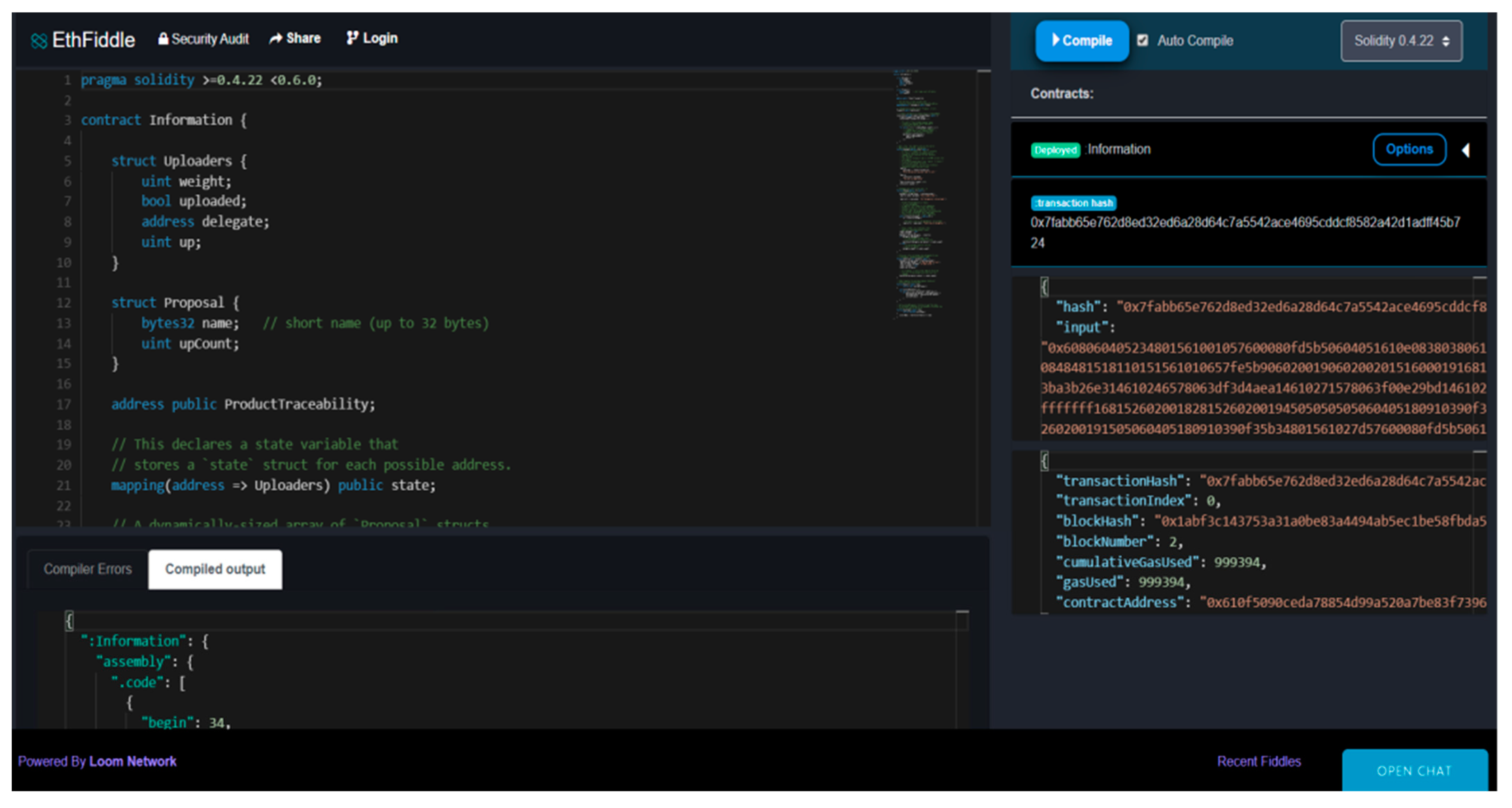Open the Loom Network link
This screenshot has width=1512, height=808.
[x=133, y=761]
